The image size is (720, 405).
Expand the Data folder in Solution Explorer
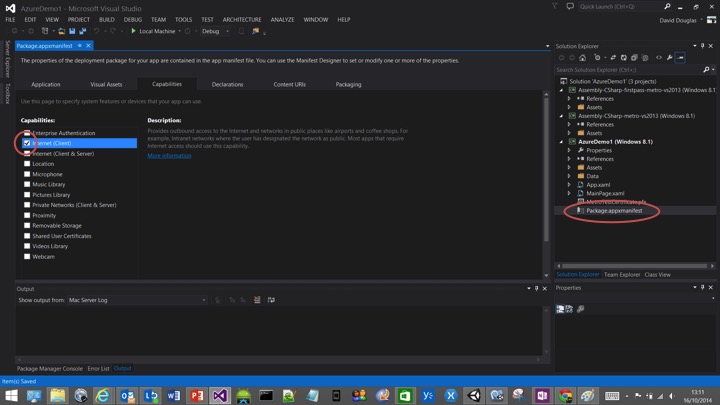(x=569, y=176)
